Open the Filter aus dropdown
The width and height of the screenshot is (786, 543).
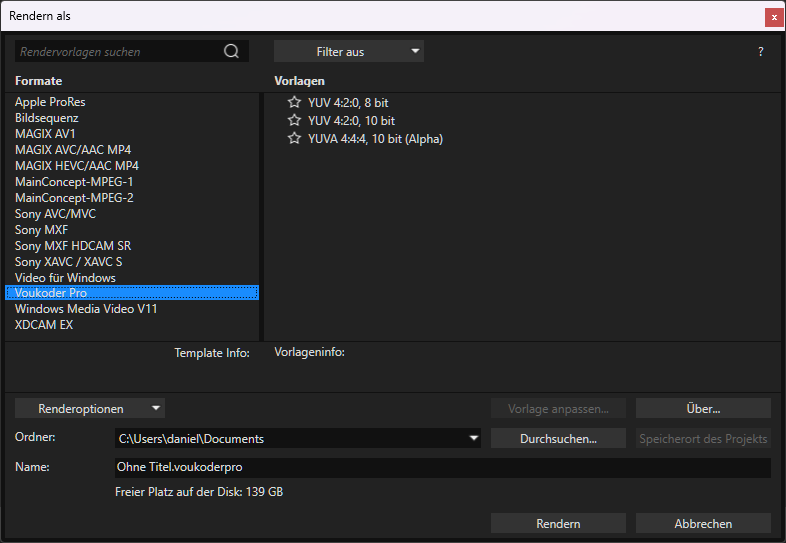pyautogui.click(x=348, y=52)
